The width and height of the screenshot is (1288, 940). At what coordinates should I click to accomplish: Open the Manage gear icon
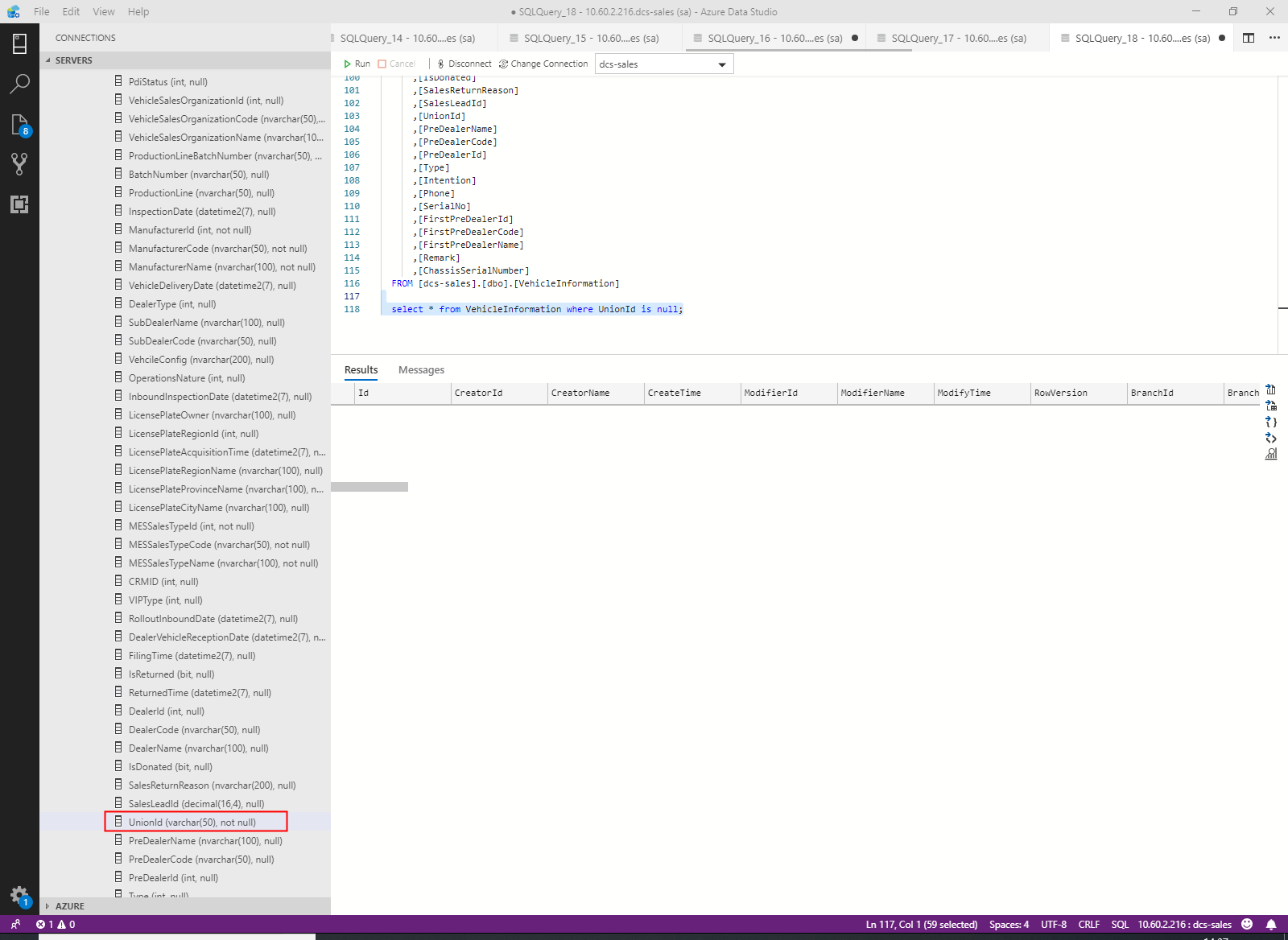19,896
